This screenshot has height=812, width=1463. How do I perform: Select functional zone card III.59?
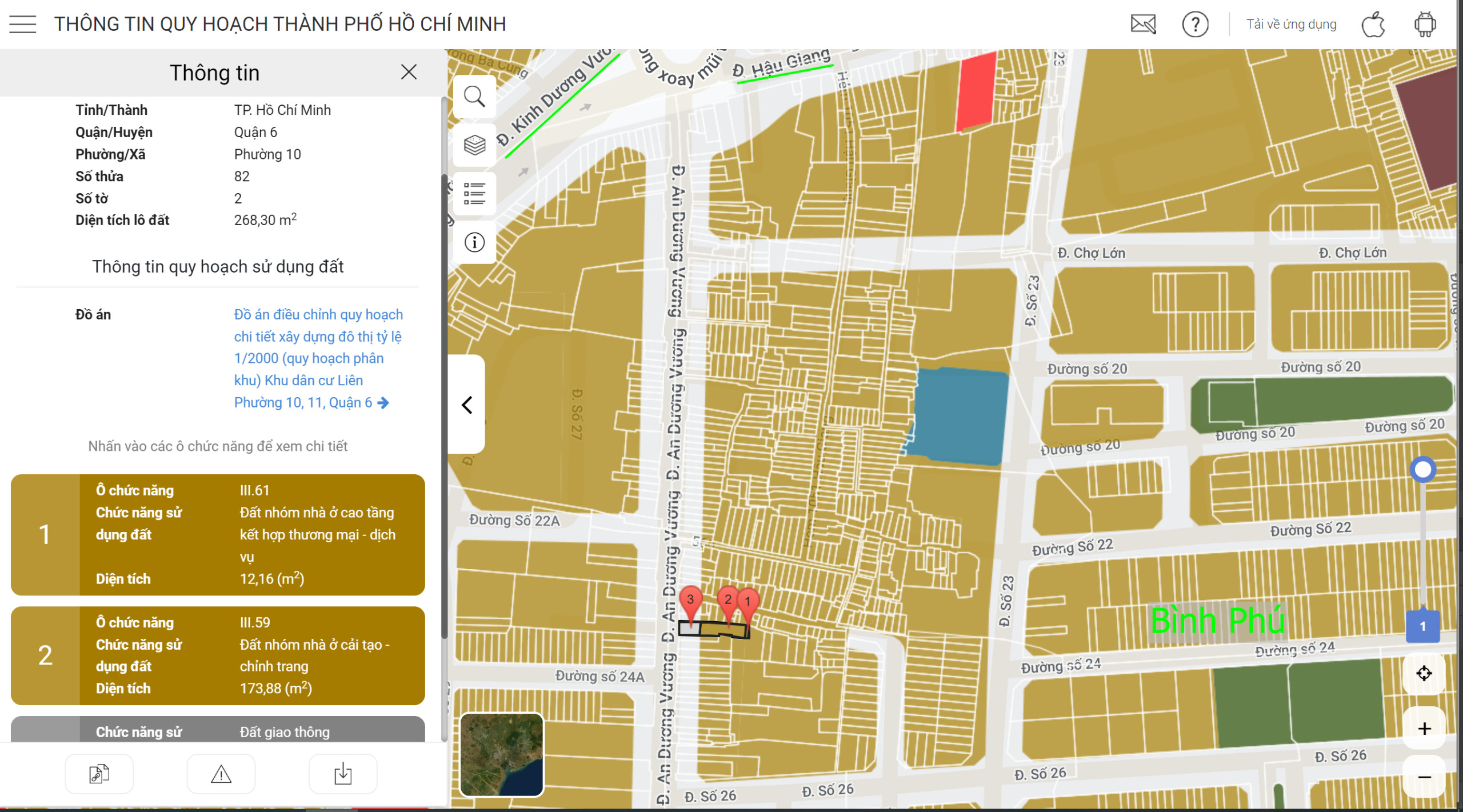[218, 655]
